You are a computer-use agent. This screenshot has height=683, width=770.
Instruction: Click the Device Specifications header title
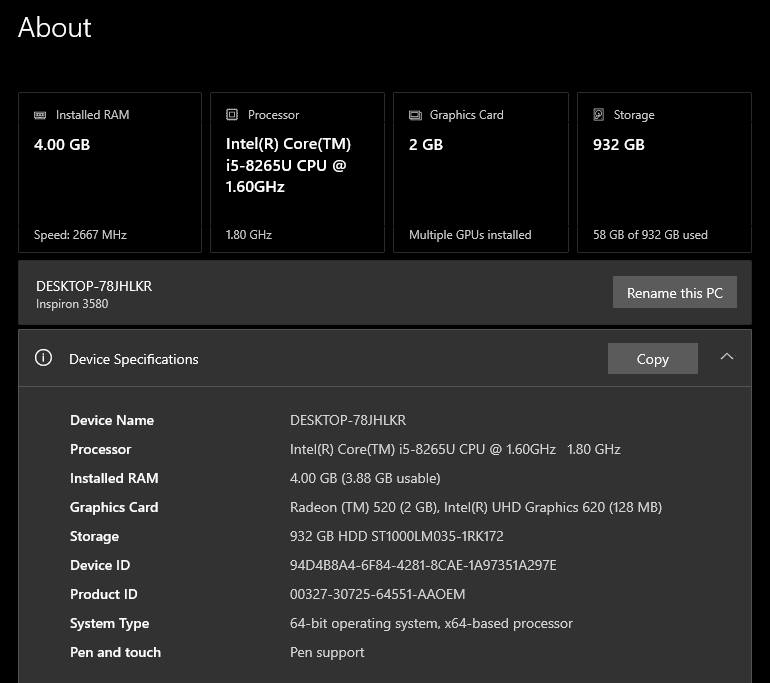pos(134,359)
